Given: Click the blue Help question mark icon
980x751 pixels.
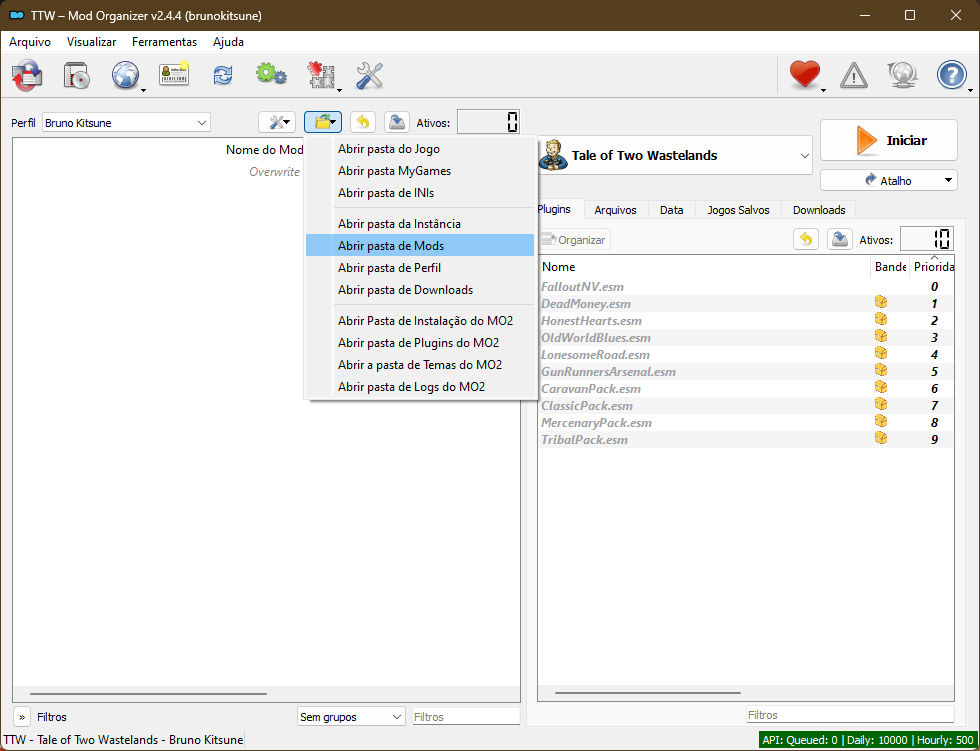Looking at the screenshot, I should pos(951,76).
